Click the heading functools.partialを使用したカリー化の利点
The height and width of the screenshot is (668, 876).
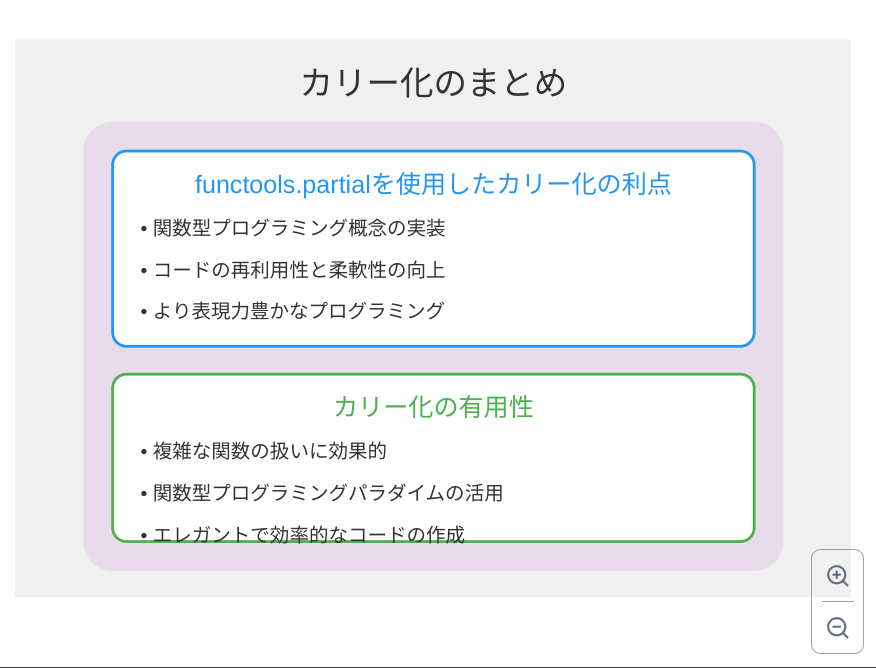432,184
